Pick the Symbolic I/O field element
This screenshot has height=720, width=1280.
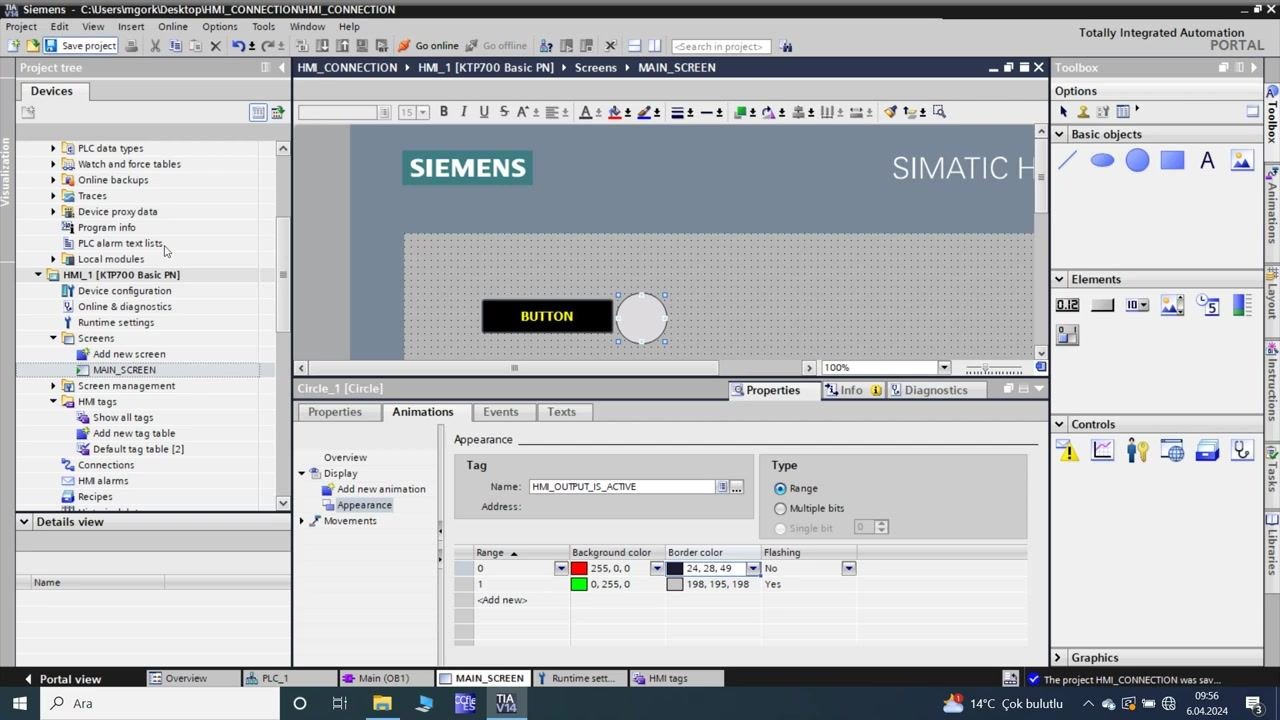tap(1137, 305)
